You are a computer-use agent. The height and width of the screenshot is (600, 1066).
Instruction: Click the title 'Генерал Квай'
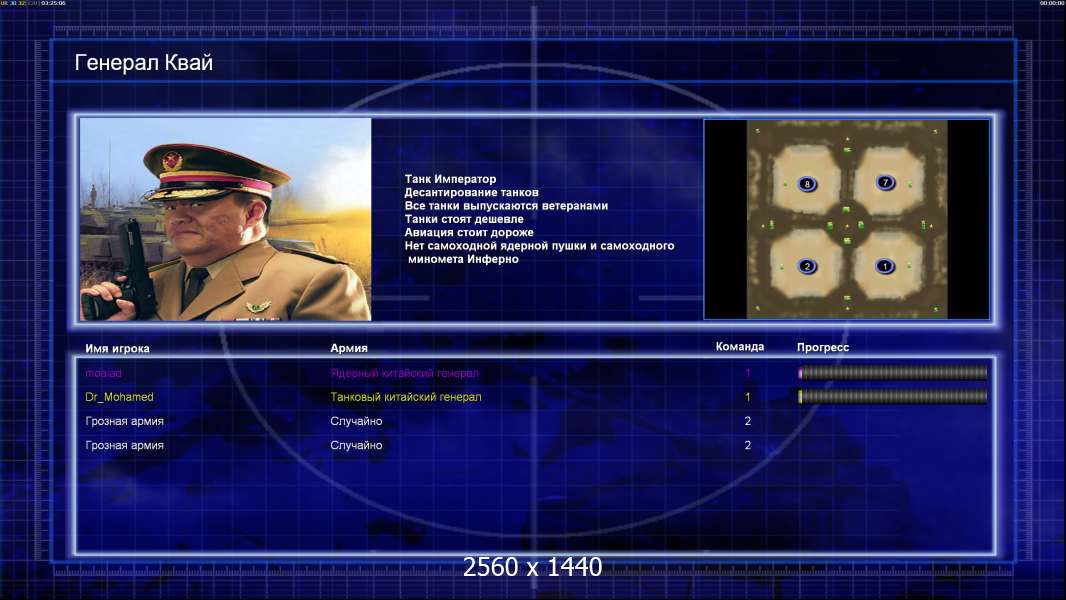(x=143, y=63)
